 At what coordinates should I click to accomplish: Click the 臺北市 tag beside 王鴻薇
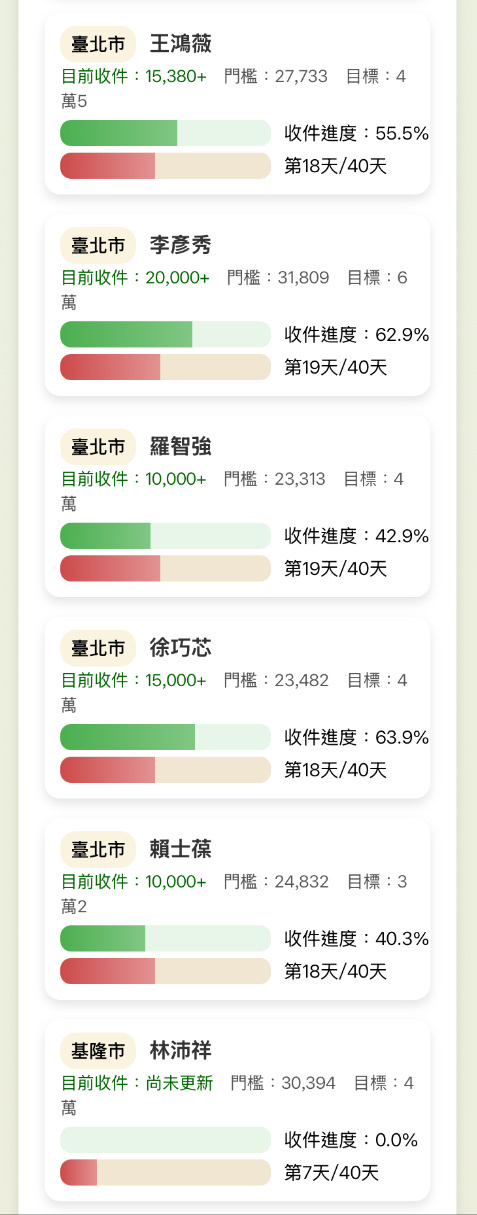pos(98,44)
